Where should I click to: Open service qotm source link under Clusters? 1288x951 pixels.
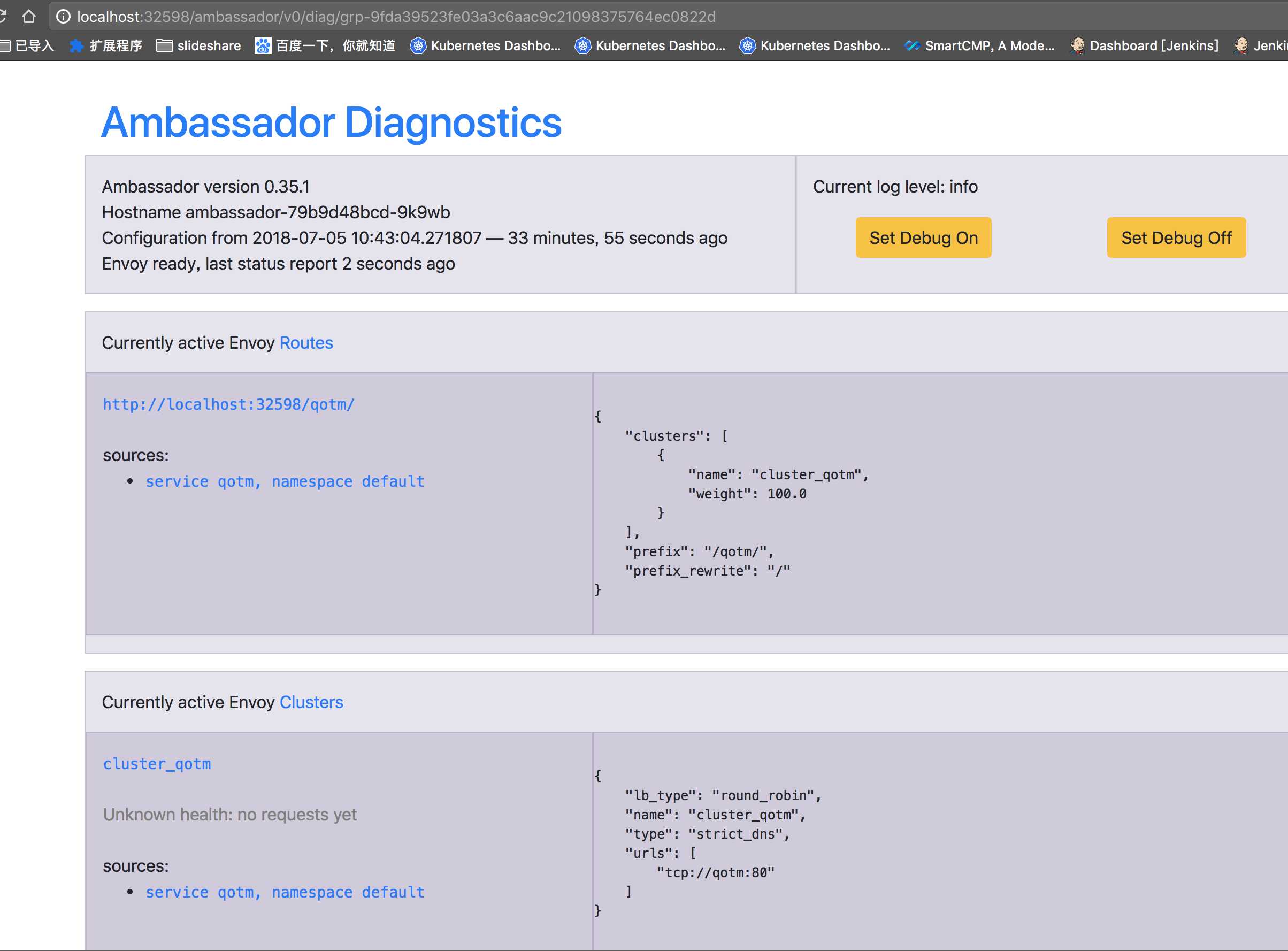tap(285, 892)
